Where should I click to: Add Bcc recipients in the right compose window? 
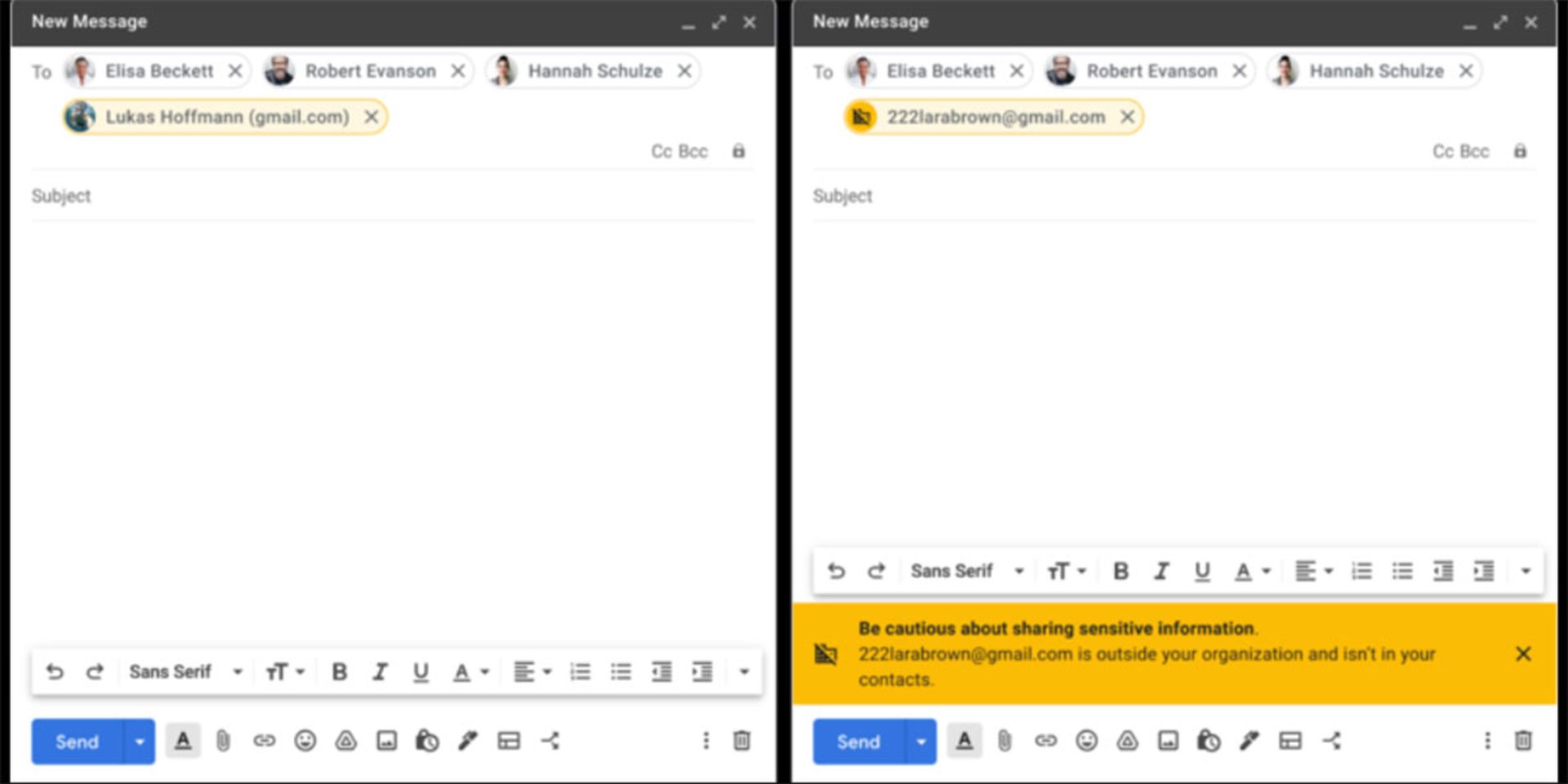(1475, 151)
